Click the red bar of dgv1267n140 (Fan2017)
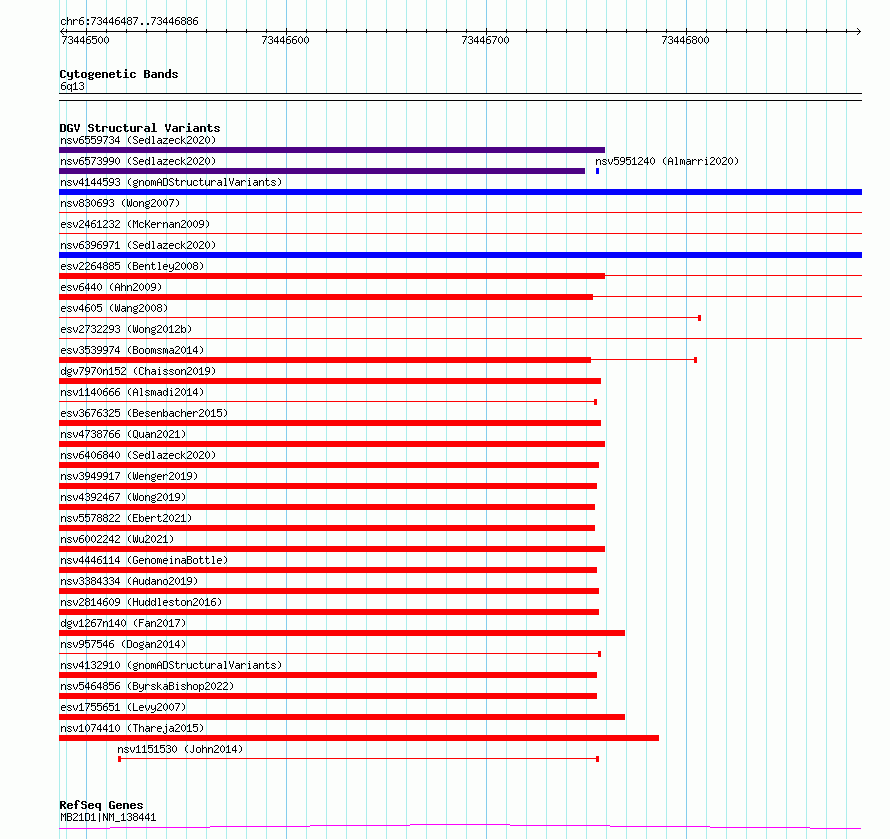The height and width of the screenshot is (839, 890). point(342,633)
